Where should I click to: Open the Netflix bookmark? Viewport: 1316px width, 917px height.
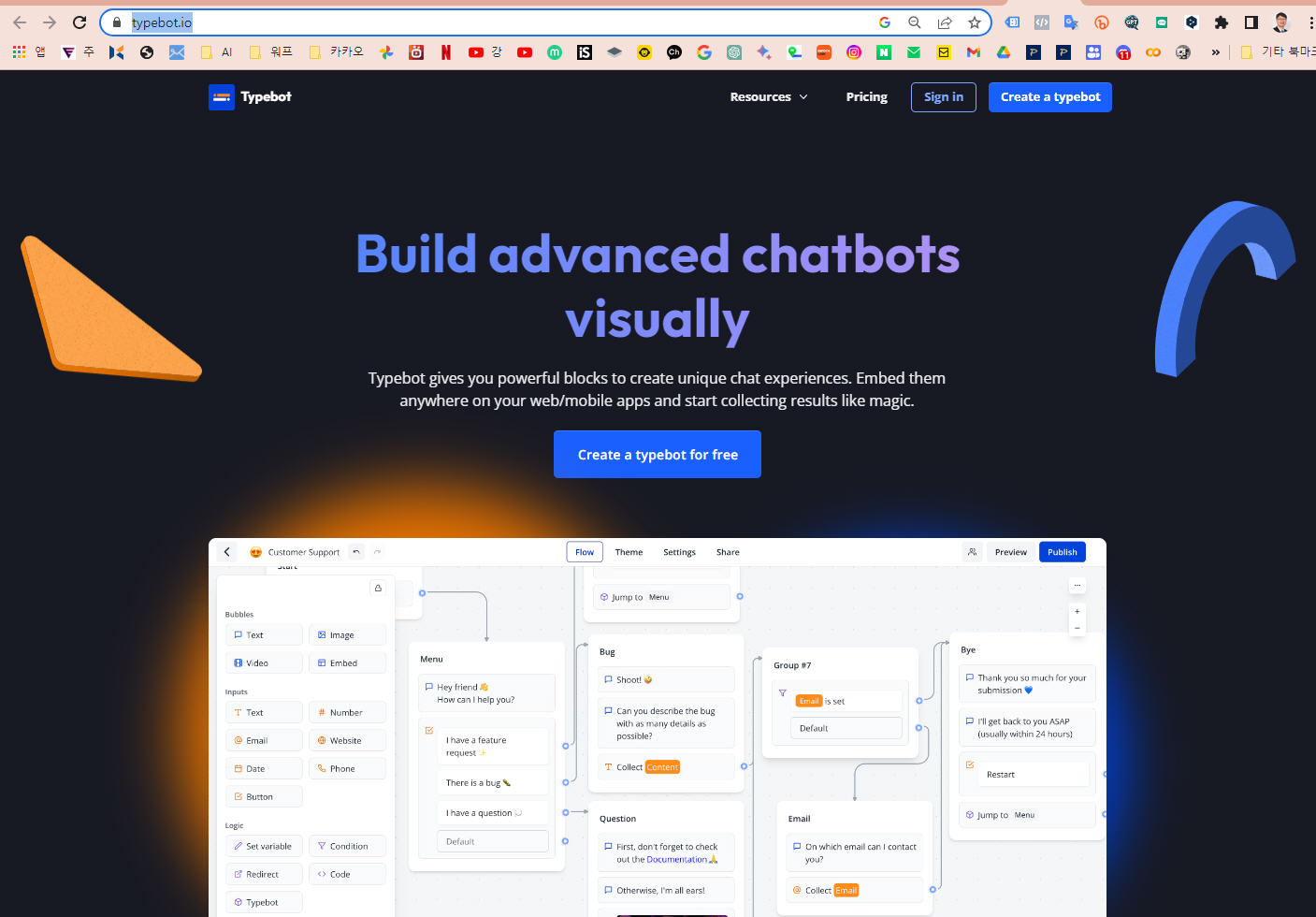click(x=446, y=52)
